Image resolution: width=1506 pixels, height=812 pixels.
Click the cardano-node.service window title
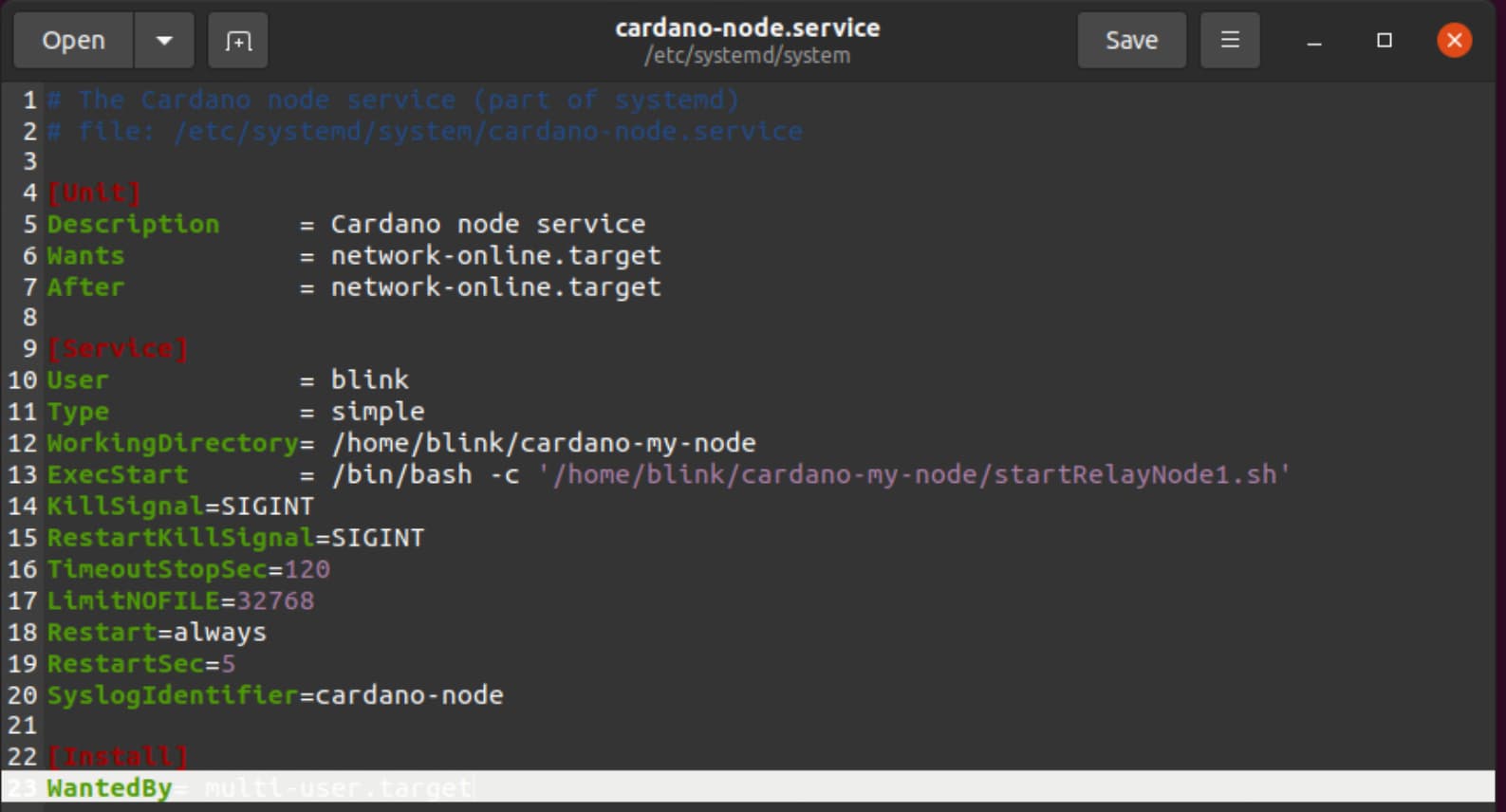point(748,28)
